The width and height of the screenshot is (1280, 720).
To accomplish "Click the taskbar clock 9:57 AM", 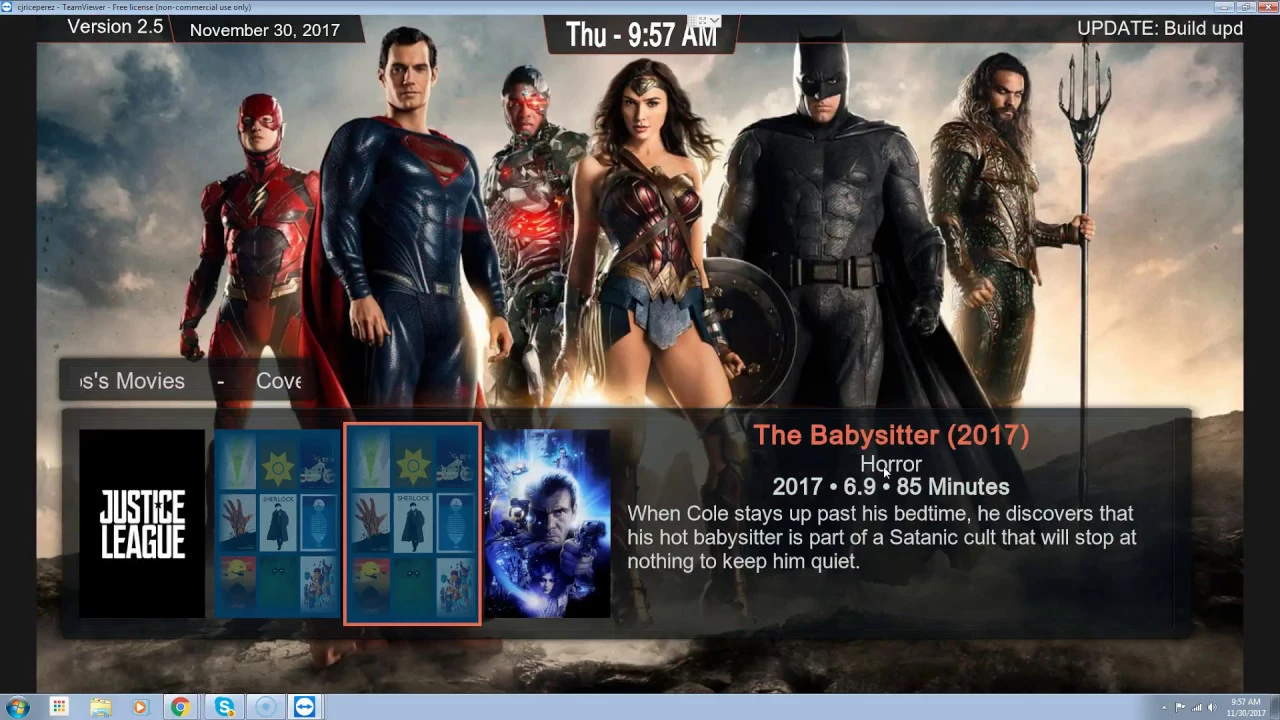I will tap(1245, 707).
